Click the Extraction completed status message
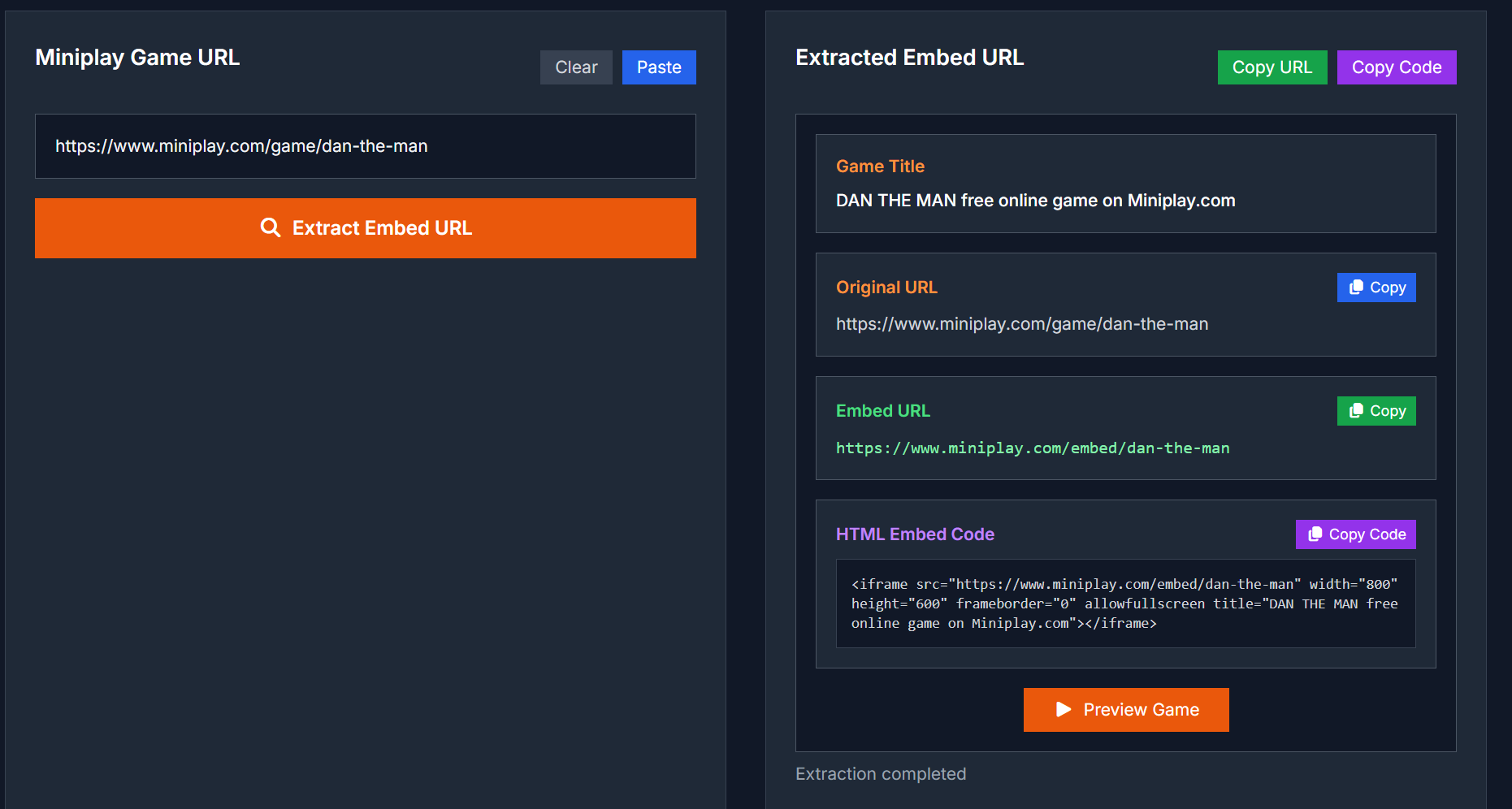This screenshot has width=1512, height=809. pos(881,774)
